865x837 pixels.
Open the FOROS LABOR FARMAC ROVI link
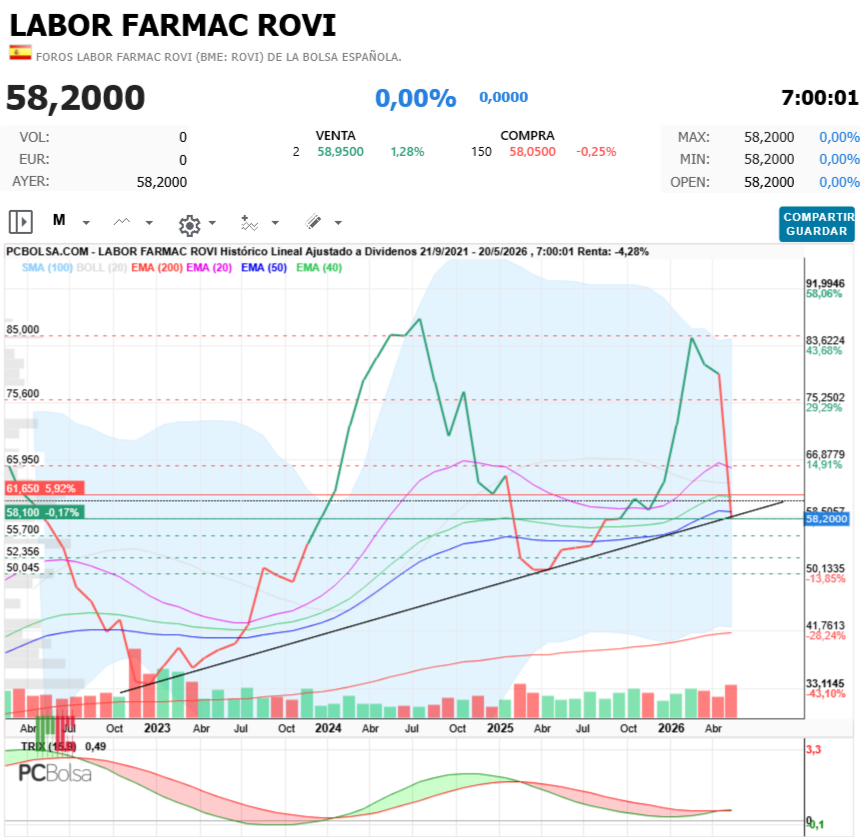tap(218, 57)
